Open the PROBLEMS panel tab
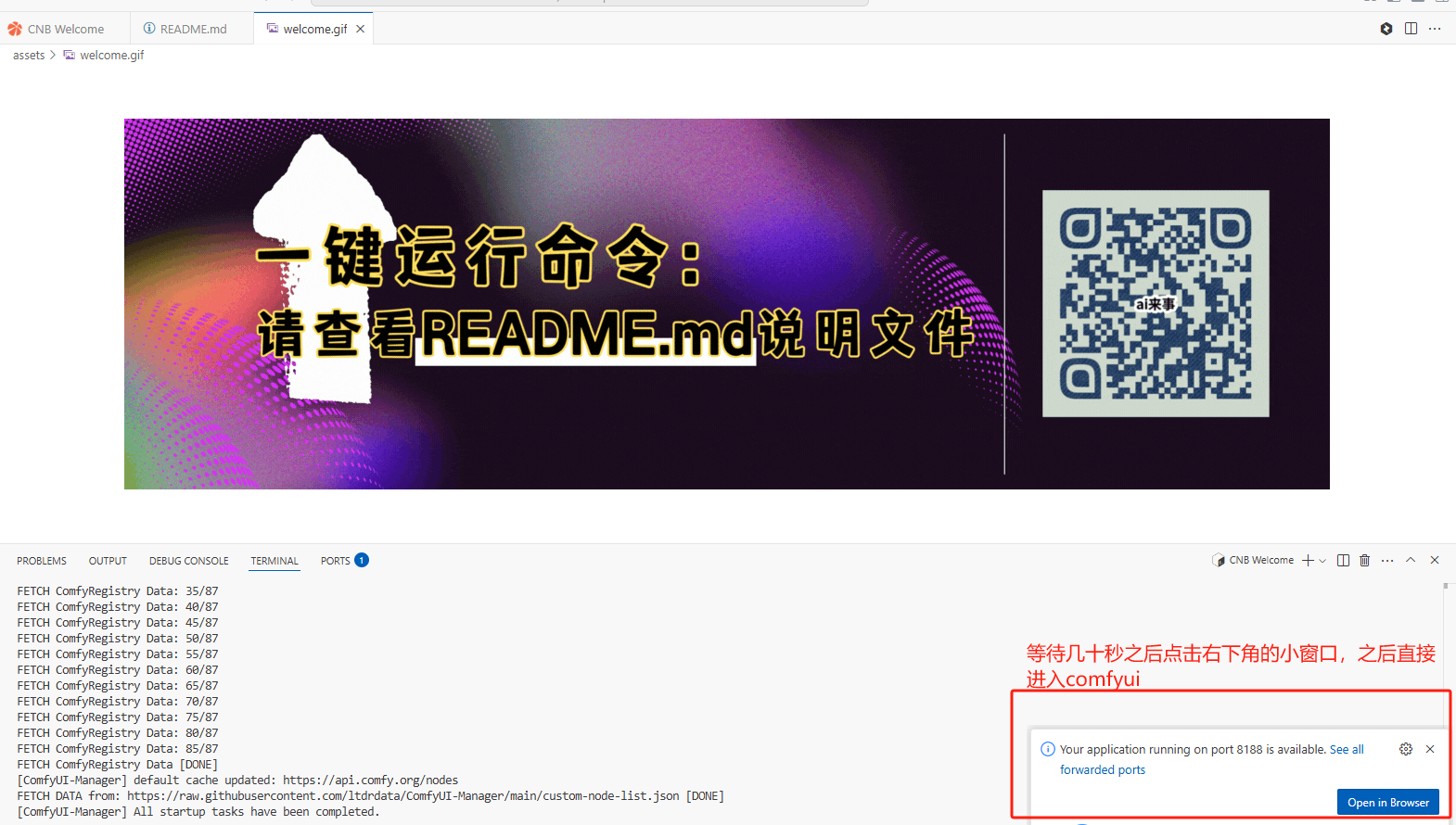 point(42,561)
